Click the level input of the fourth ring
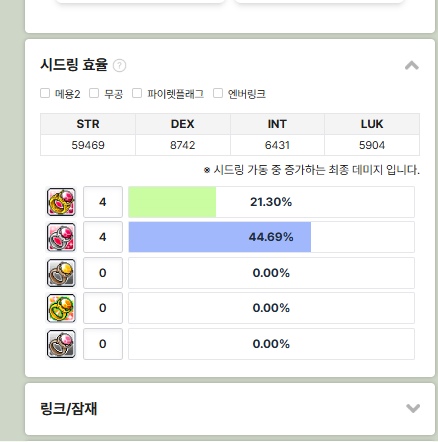This screenshot has width=438, height=442. click(103, 308)
